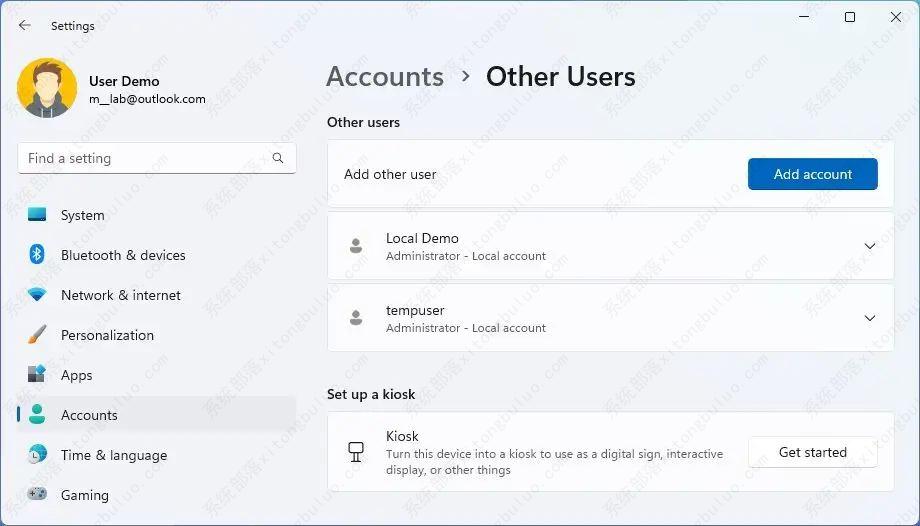Click the Personalization paintbrush icon
This screenshot has height=526, width=920.
[37, 335]
